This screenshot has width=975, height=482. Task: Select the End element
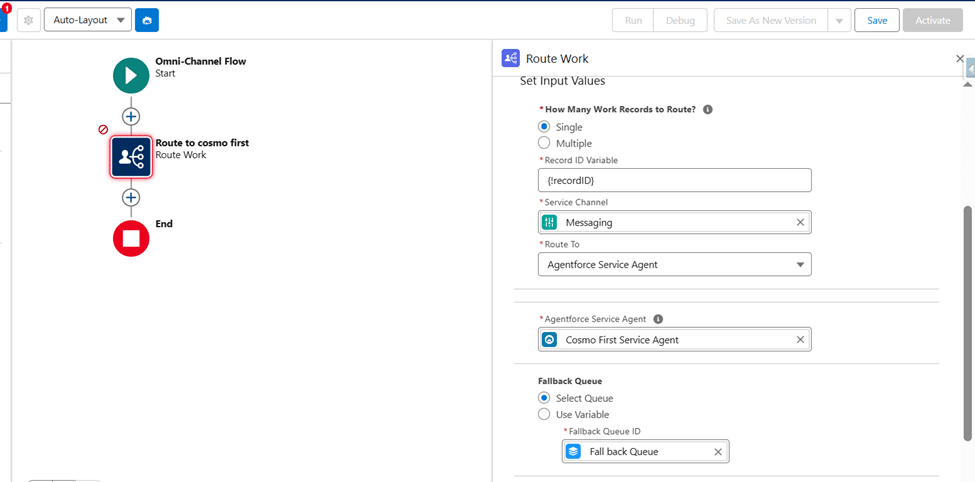tap(131, 238)
